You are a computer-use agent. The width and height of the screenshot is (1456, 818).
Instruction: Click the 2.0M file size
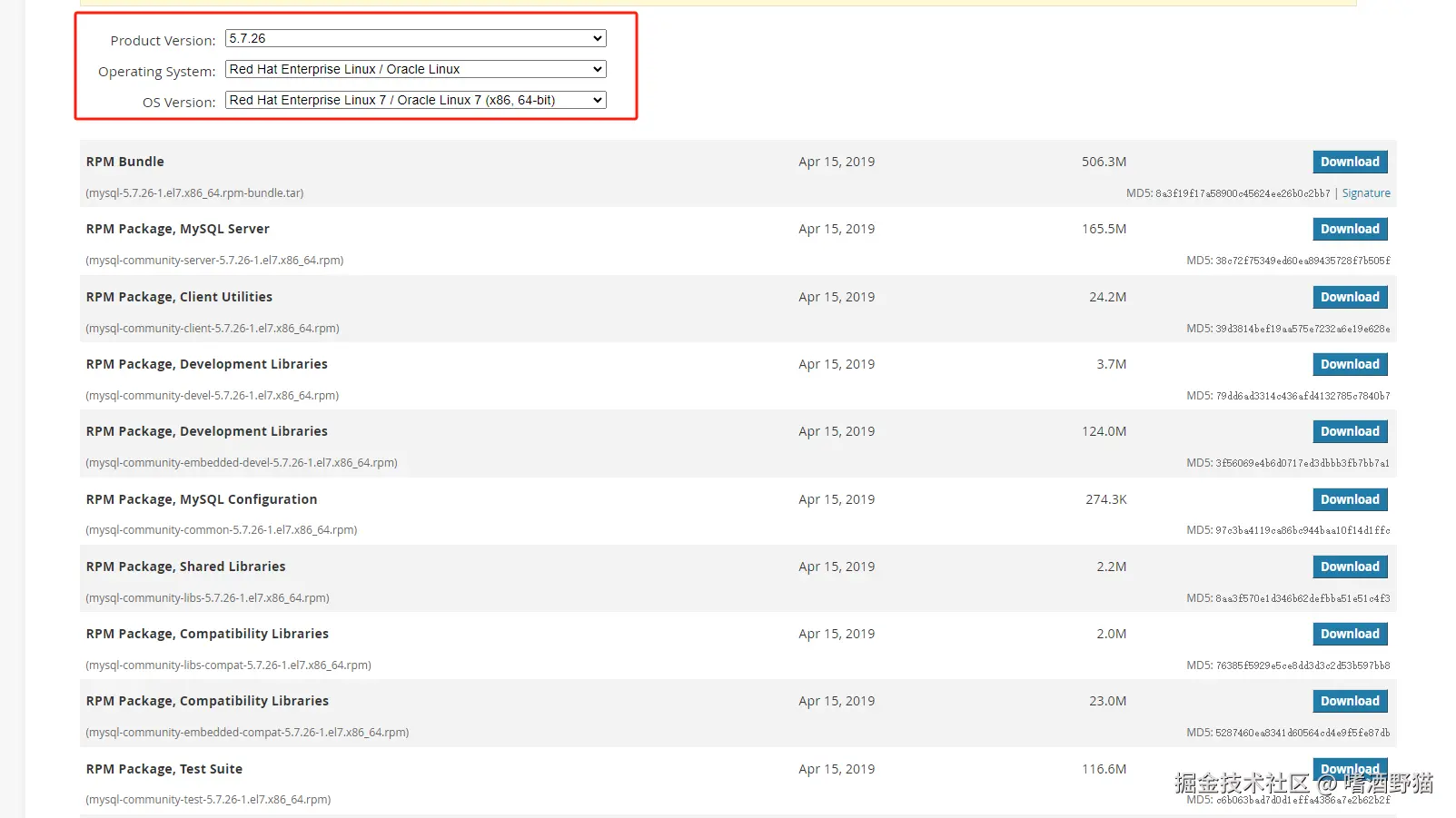pyautogui.click(x=1112, y=634)
